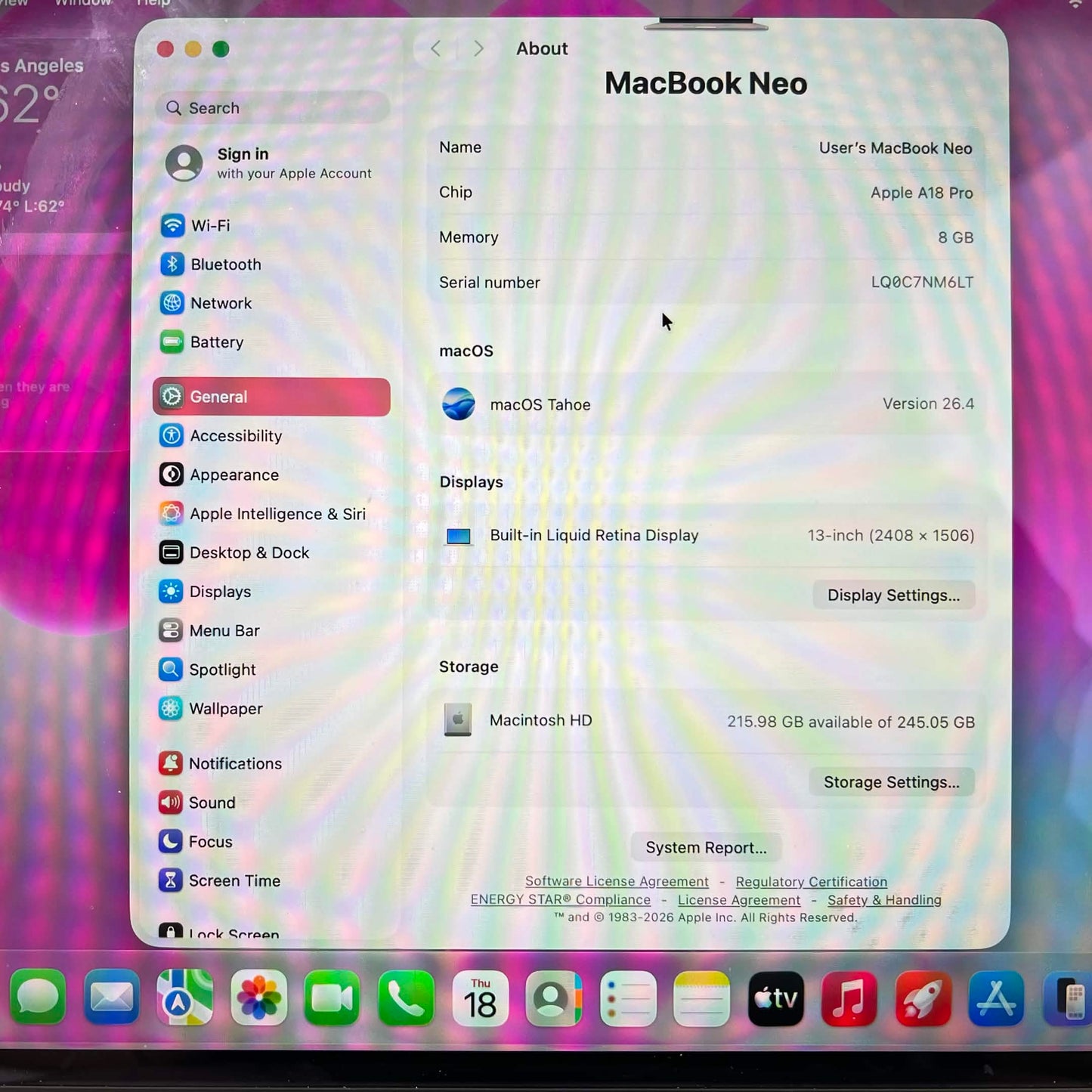The width and height of the screenshot is (1092, 1092).
Task: Launch FaceTime from the Dock
Action: click(x=333, y=998)
